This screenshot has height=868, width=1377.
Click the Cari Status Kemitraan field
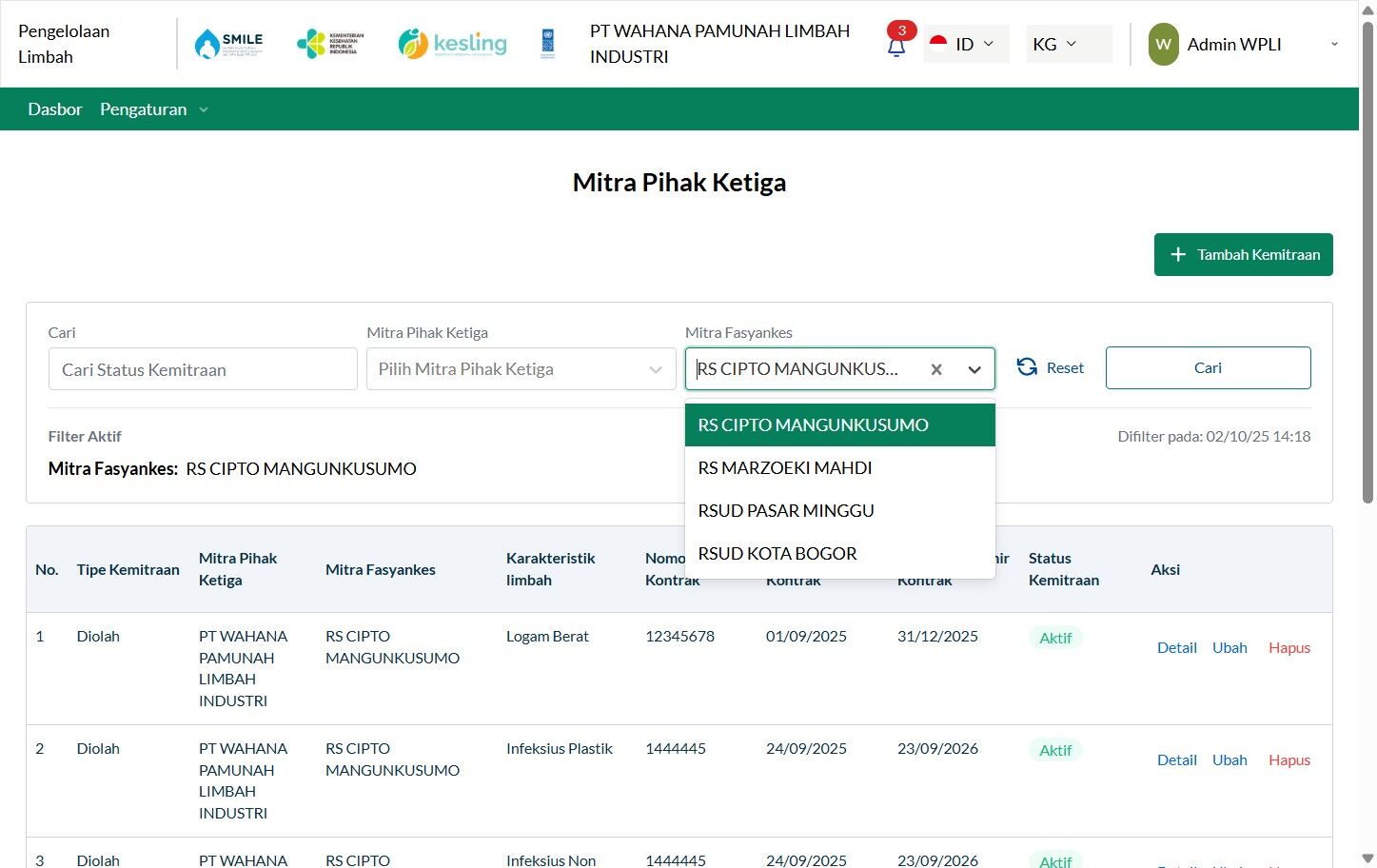click(x=203, y=369)
